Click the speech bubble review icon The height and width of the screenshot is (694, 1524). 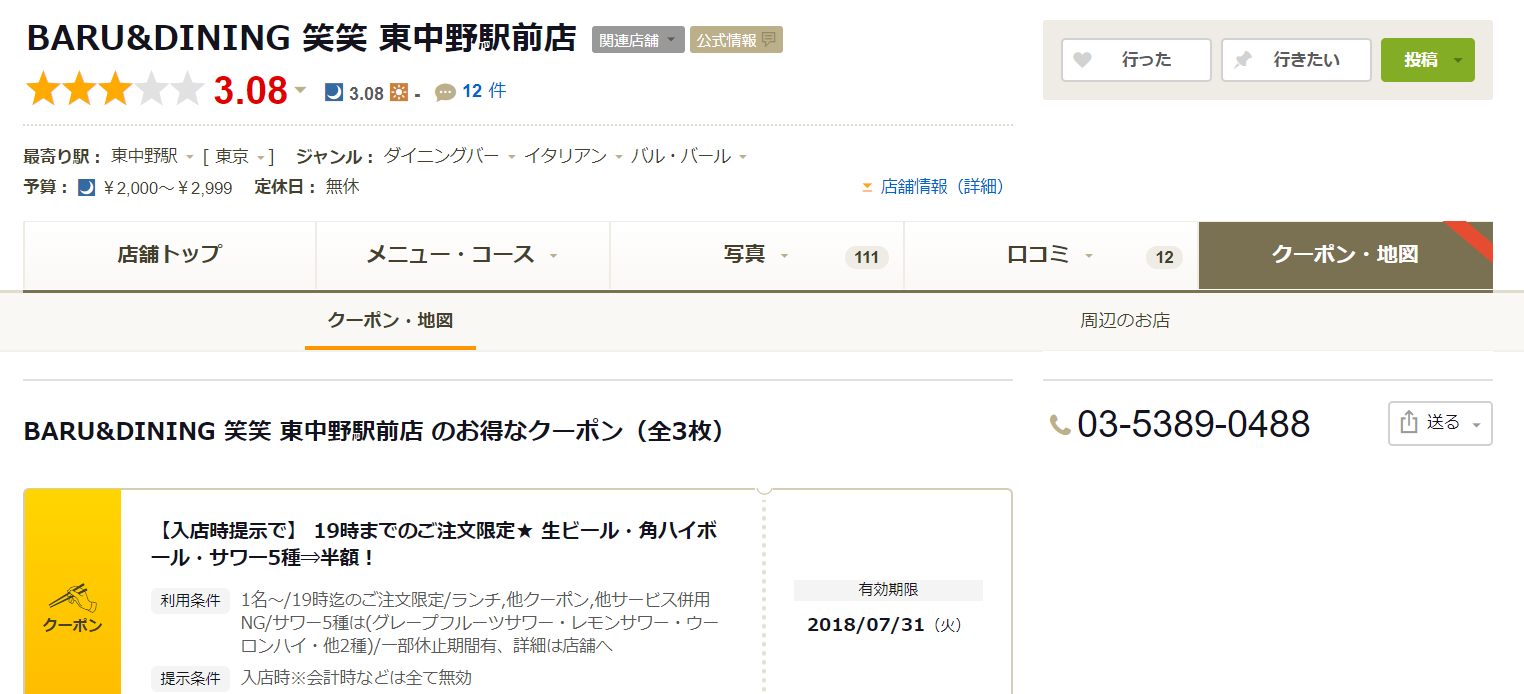[446, 92]
